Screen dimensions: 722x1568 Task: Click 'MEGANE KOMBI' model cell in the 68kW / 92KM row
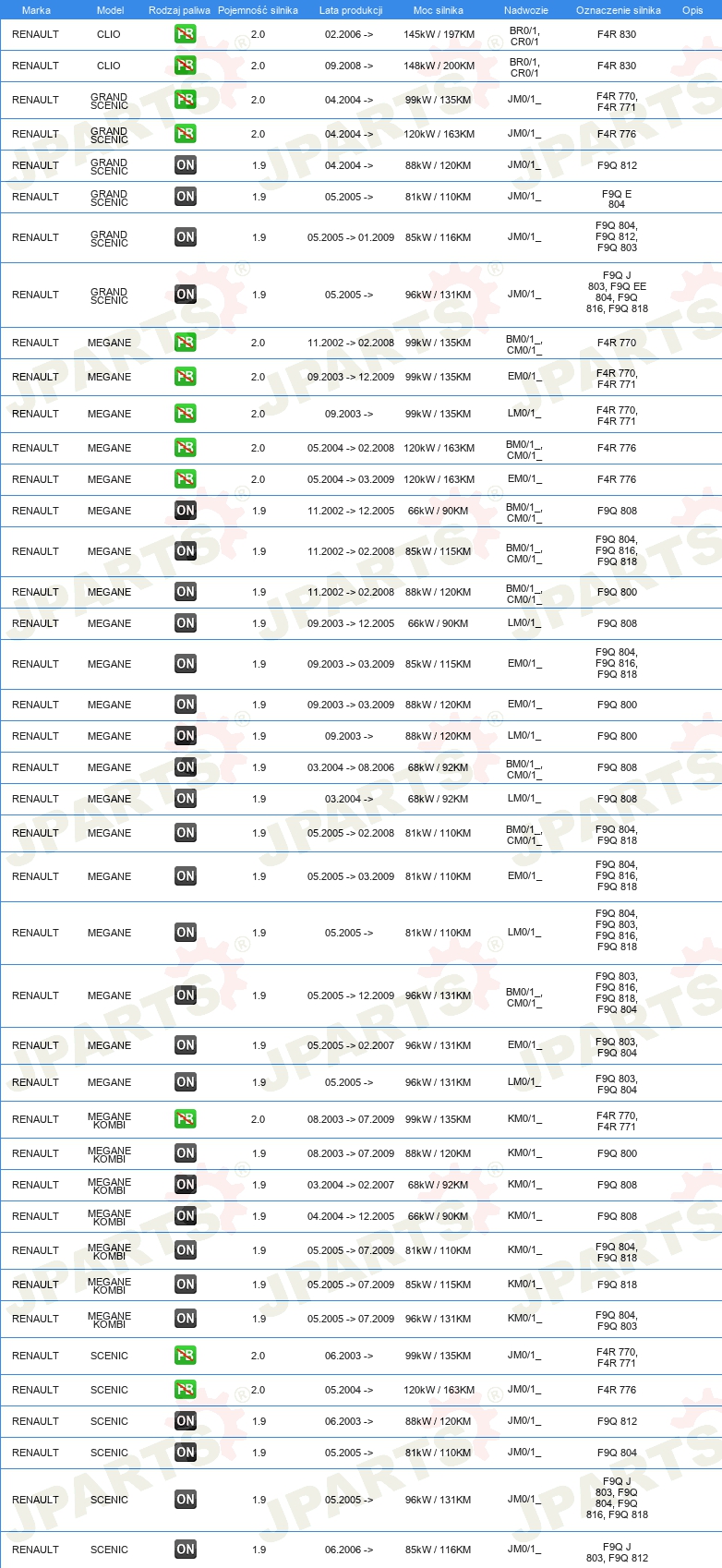(x=109, y=1186)
